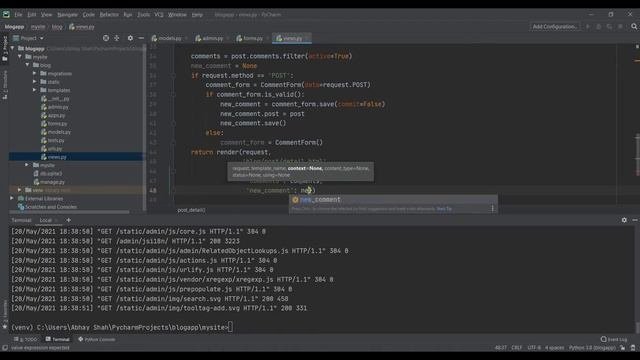This screenshot has width=640, height=360.
Task: Open the Window menu
Action: click(177, 15)
